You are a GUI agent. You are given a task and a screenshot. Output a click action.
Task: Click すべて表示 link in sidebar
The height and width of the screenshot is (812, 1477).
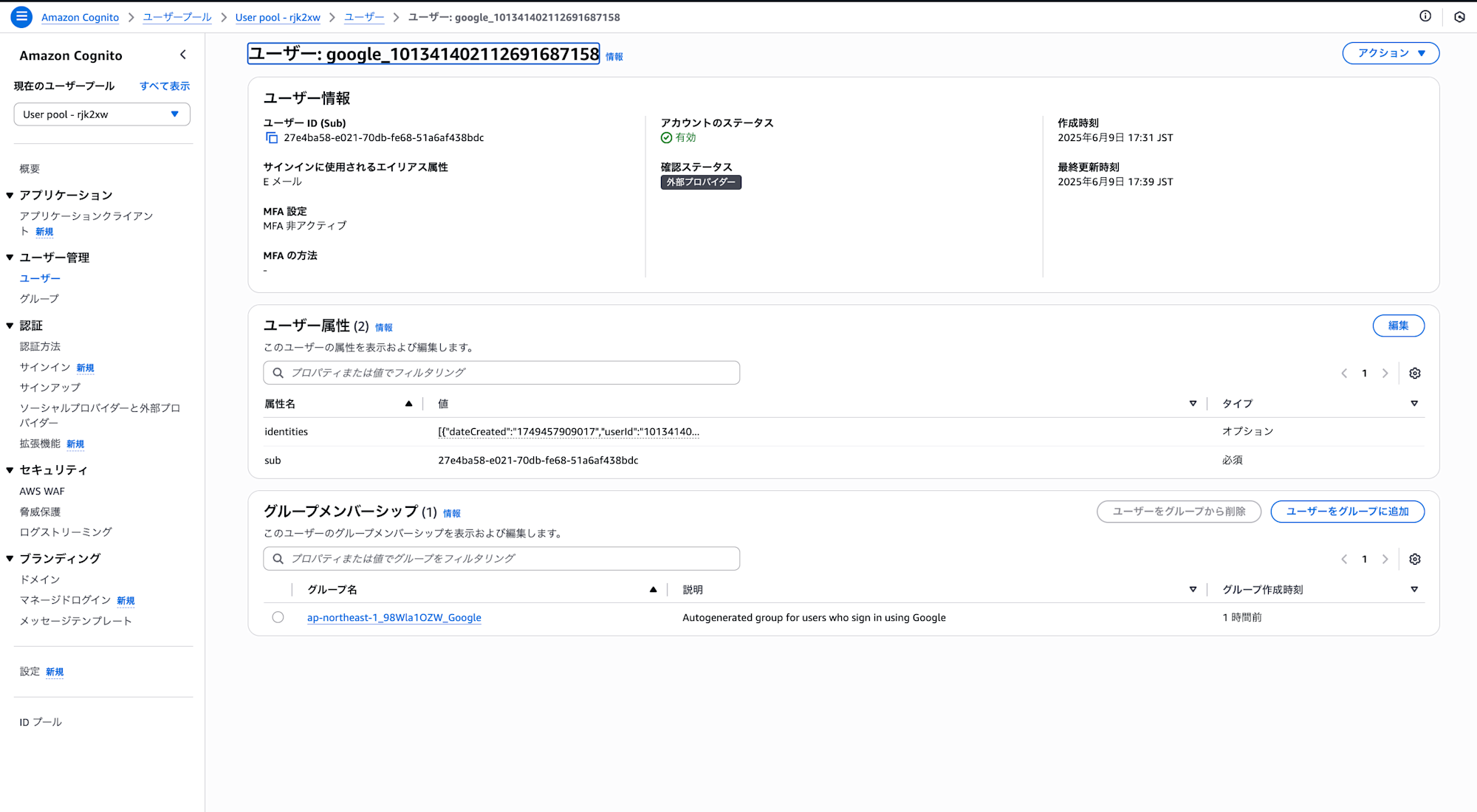pos(165,86)
